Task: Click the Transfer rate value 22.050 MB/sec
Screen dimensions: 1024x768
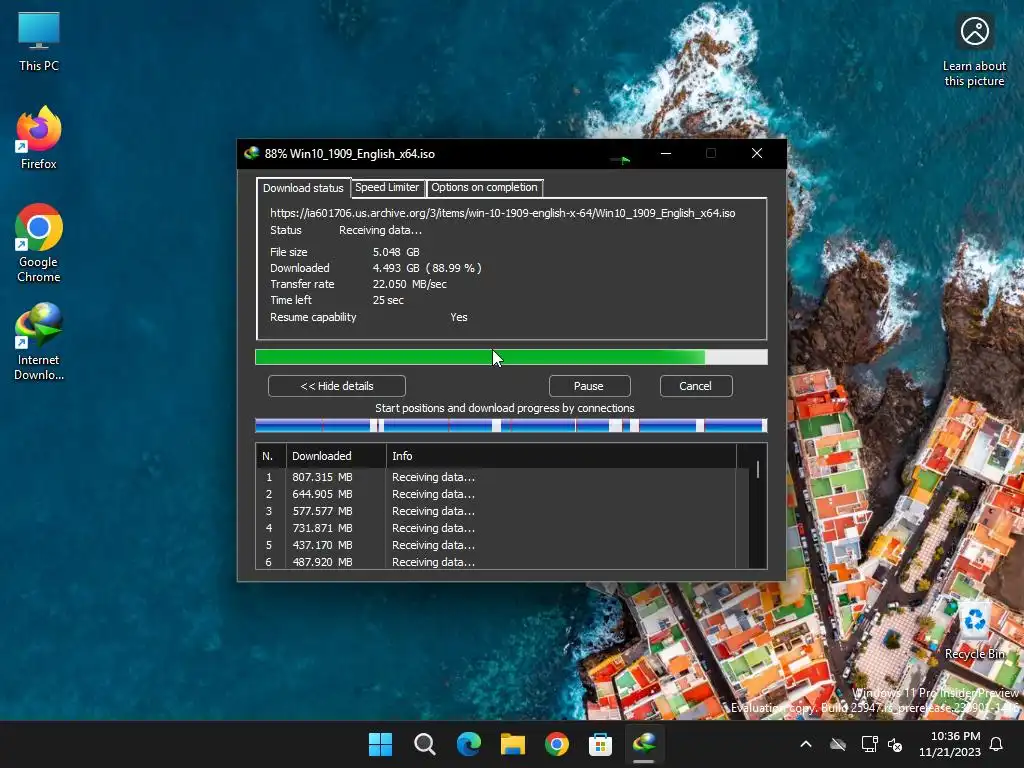Action: (x=409, y=284)
